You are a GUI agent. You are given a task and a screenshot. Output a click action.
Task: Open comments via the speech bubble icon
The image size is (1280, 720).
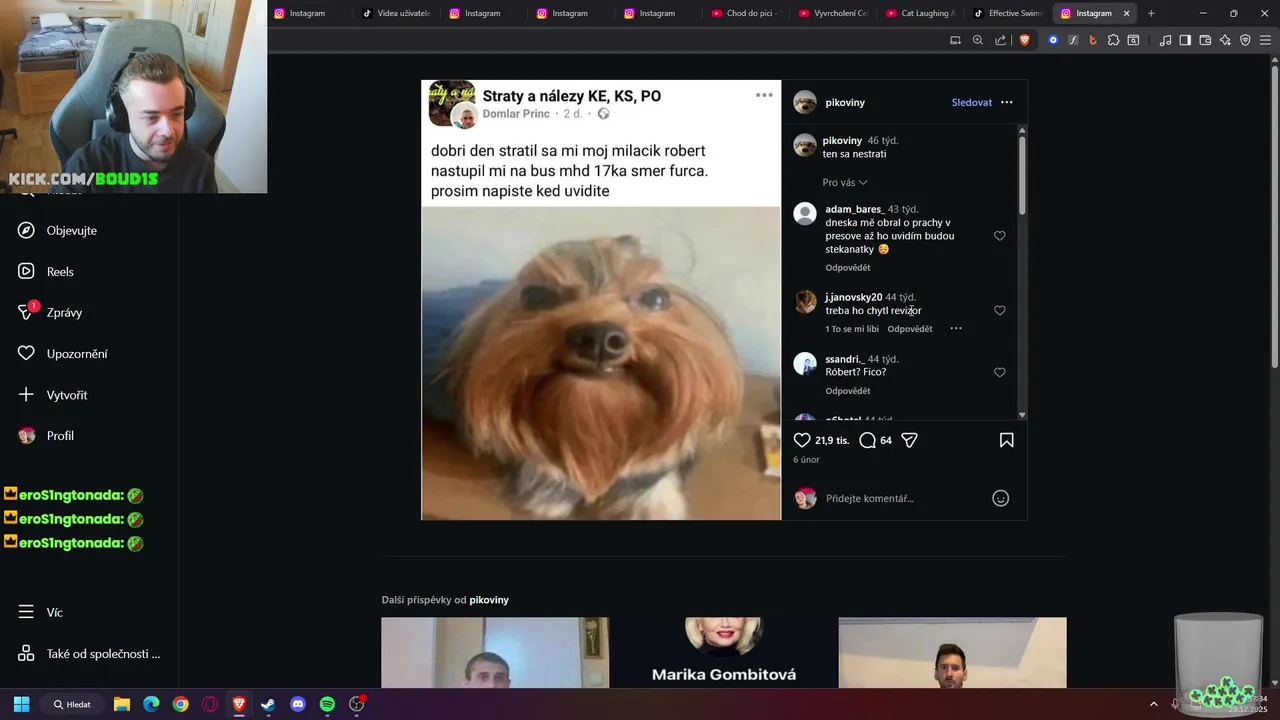(868, 440)
